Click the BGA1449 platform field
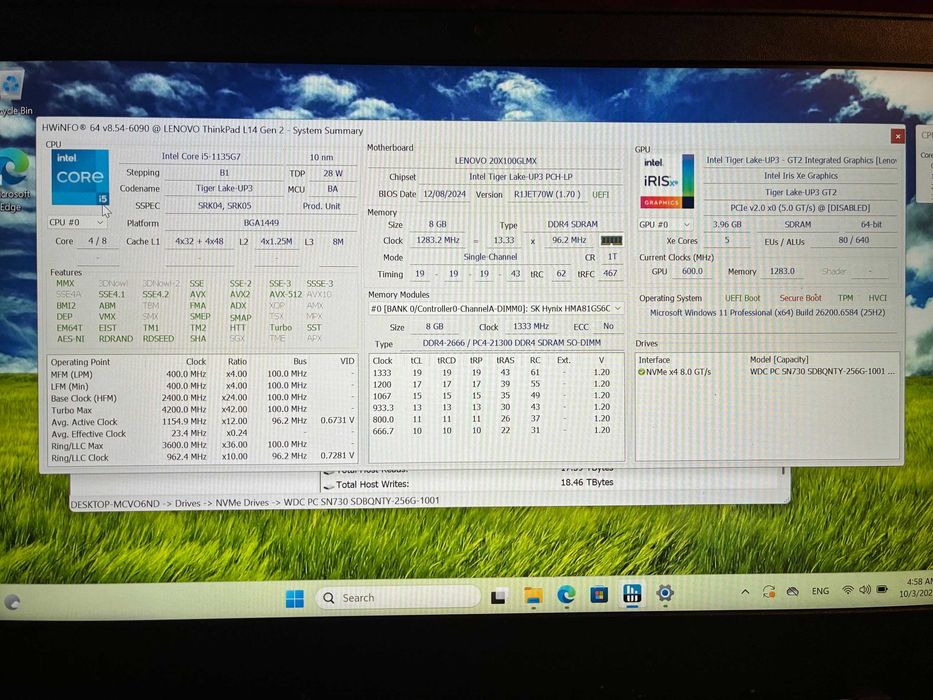This screenshot has height=700, width=933. pos(261,223)
